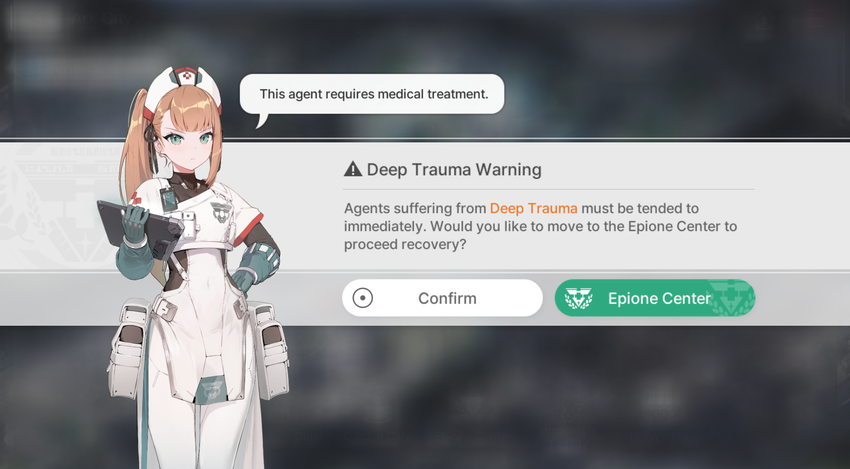Screen dimensions: 850x469
Task: Click the tablet held by the nurse
Action: pyautogui.click(x=139, y=223)
